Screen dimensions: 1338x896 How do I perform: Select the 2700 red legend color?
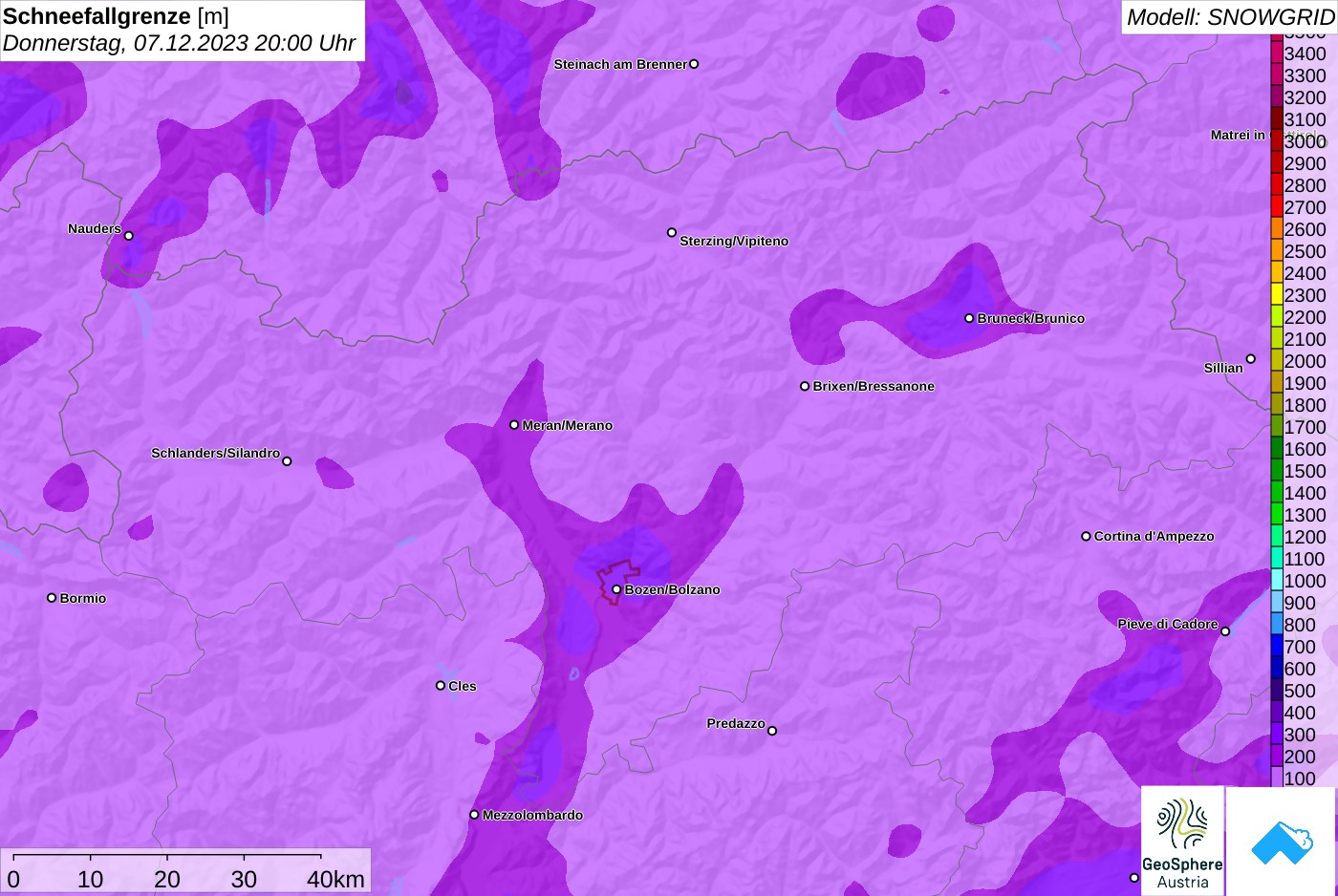click(1277, 206)
